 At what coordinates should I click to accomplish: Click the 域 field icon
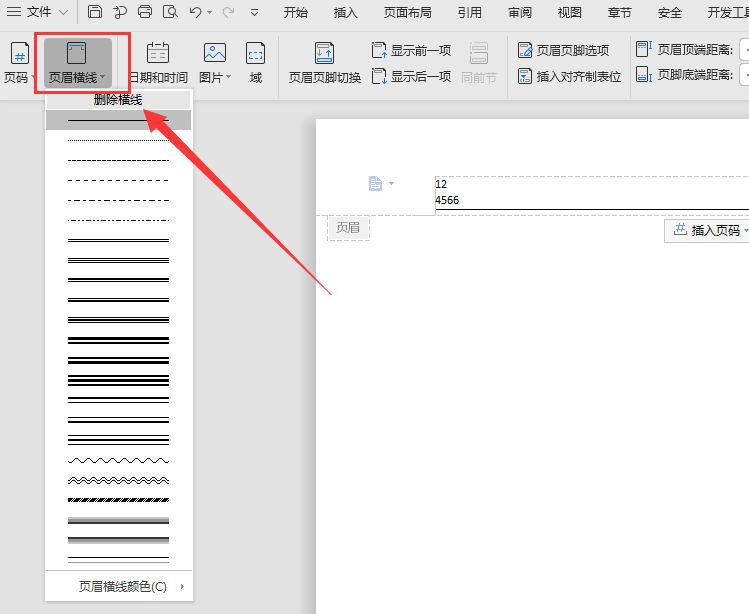tap(256, 62)
